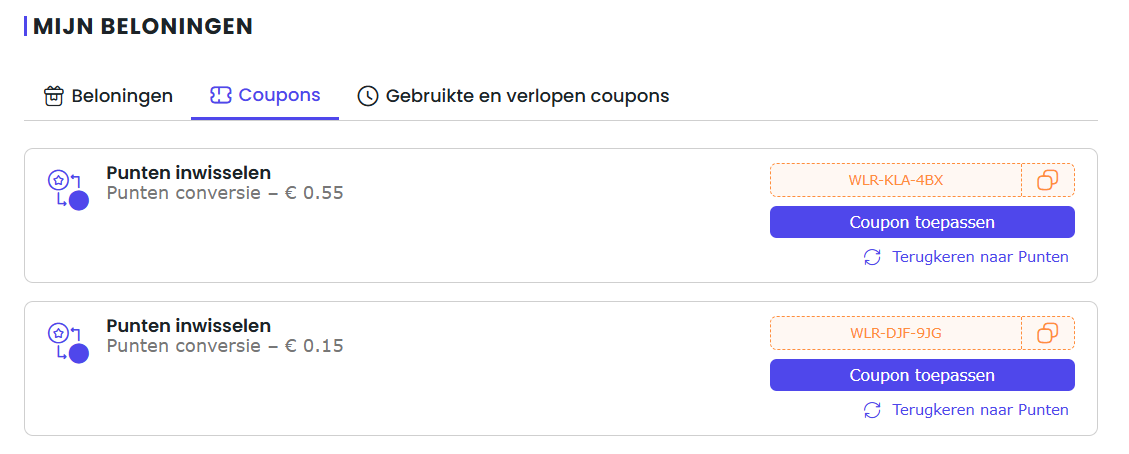Viewport: 1129px width, 454px height.
Task: Select the coupon code field WLR-DJF-9JG
Action: [896, 333]
